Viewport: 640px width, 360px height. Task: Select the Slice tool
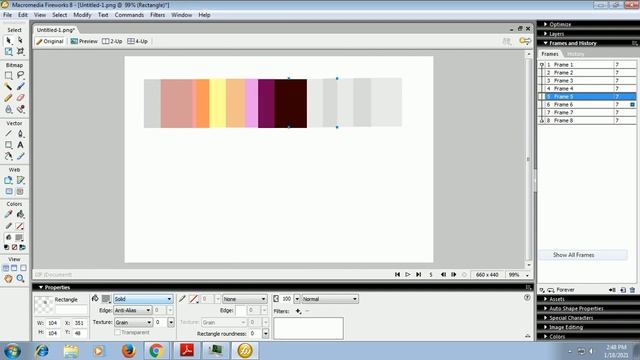point(20,180)
